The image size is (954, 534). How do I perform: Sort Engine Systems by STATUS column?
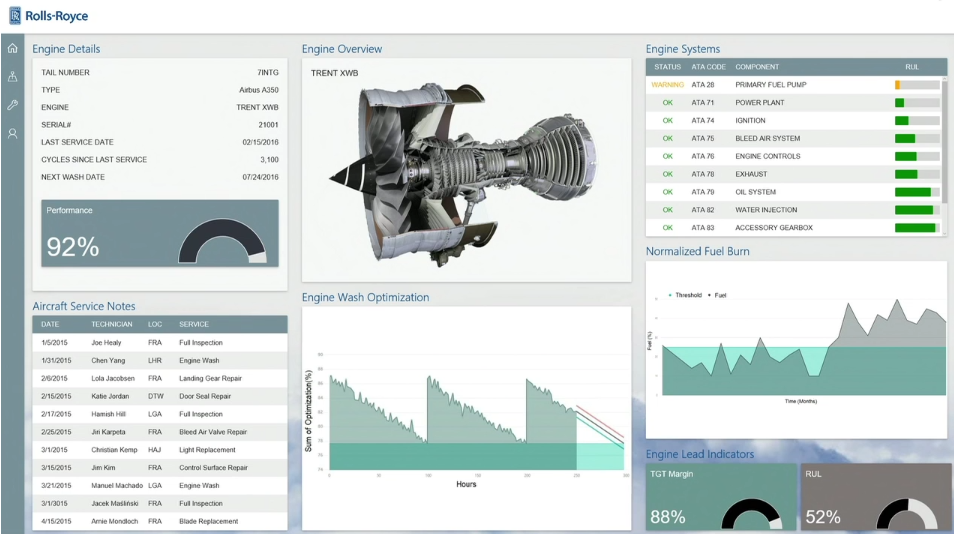[x=667, y=67]
